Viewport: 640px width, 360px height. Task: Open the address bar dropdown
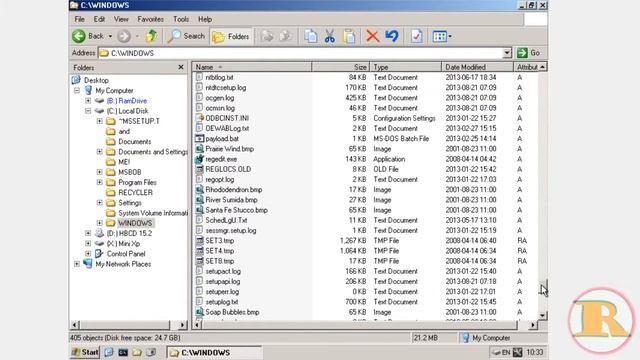point(507,53)
